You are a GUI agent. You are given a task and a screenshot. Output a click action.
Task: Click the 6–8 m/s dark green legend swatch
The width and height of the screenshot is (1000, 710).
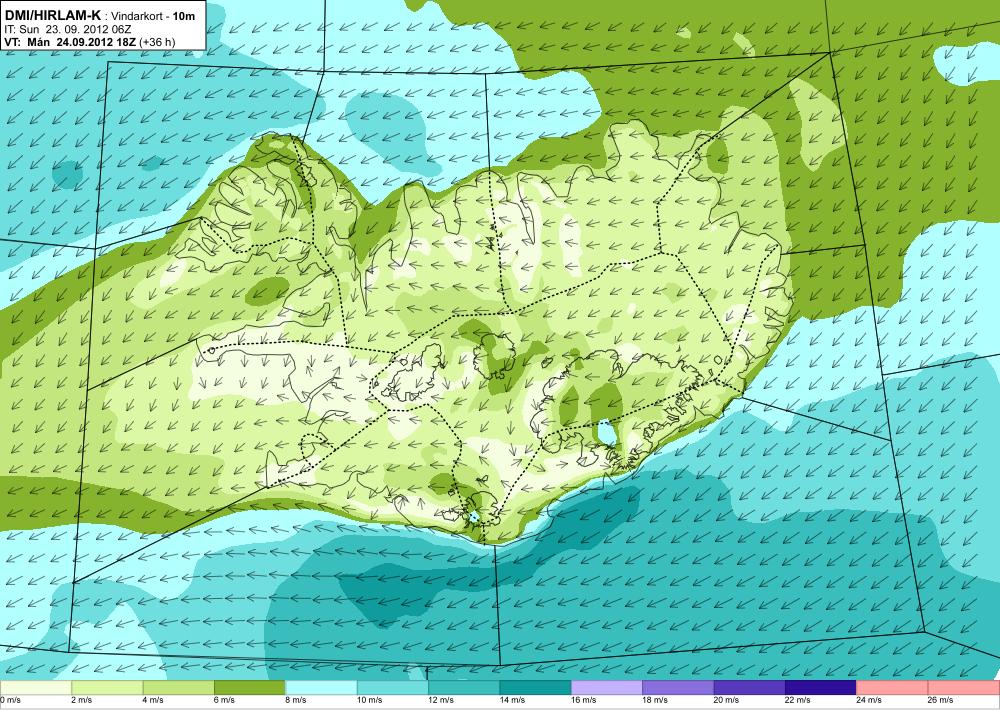(x=249, y=688)
